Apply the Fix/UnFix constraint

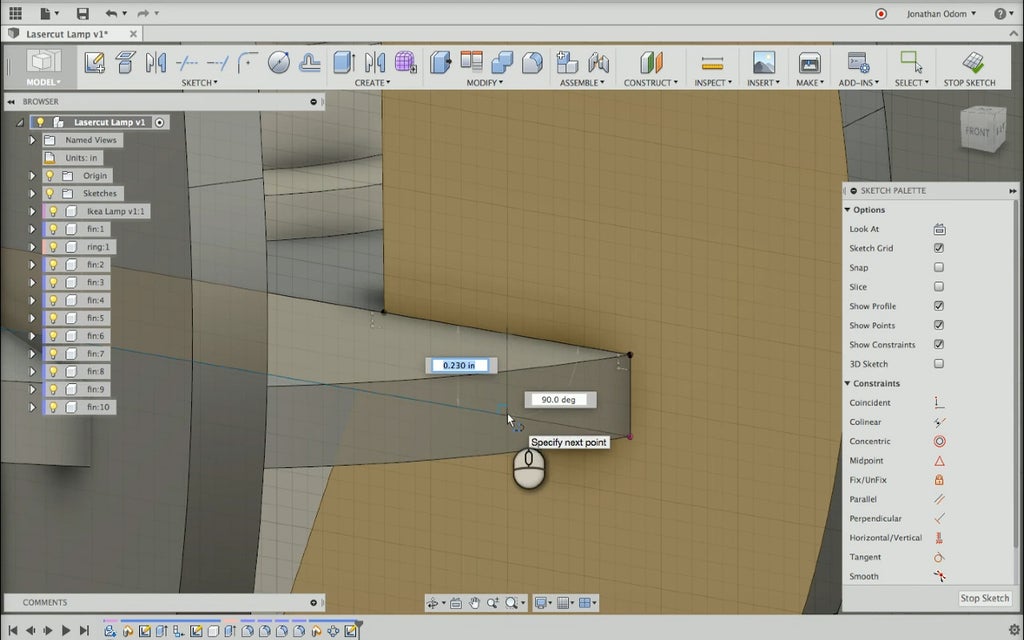click(x=939, y=480)
